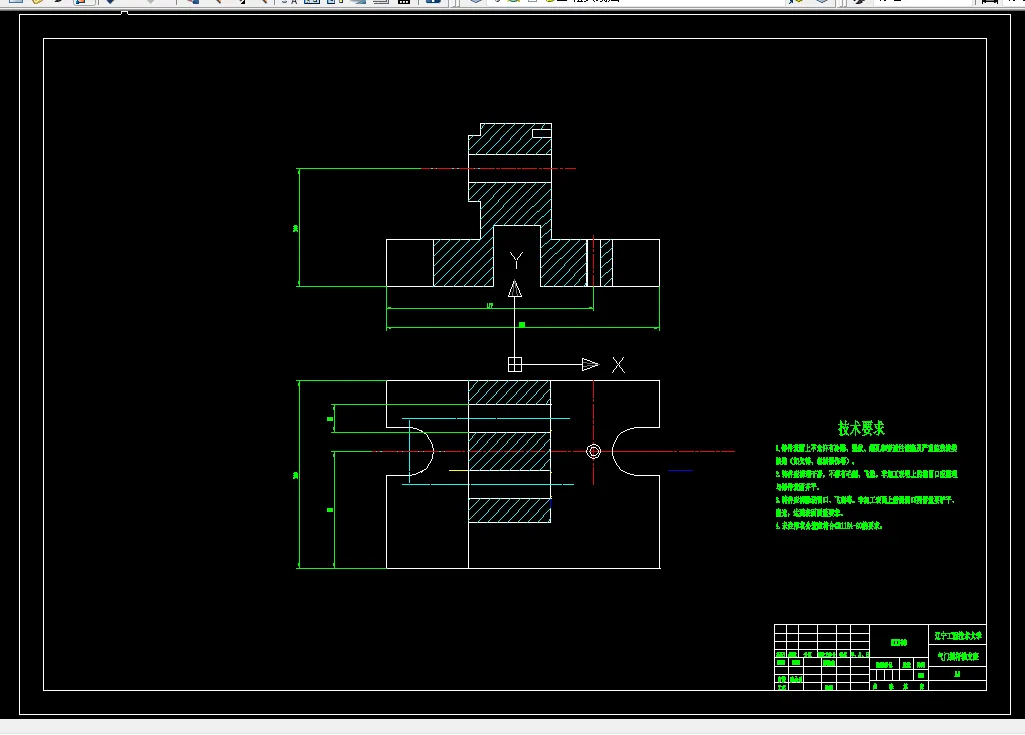The image size is (1025, 735).
Task: Select the overall vertical dimension text beside plan view
Action: click(295, 475)
